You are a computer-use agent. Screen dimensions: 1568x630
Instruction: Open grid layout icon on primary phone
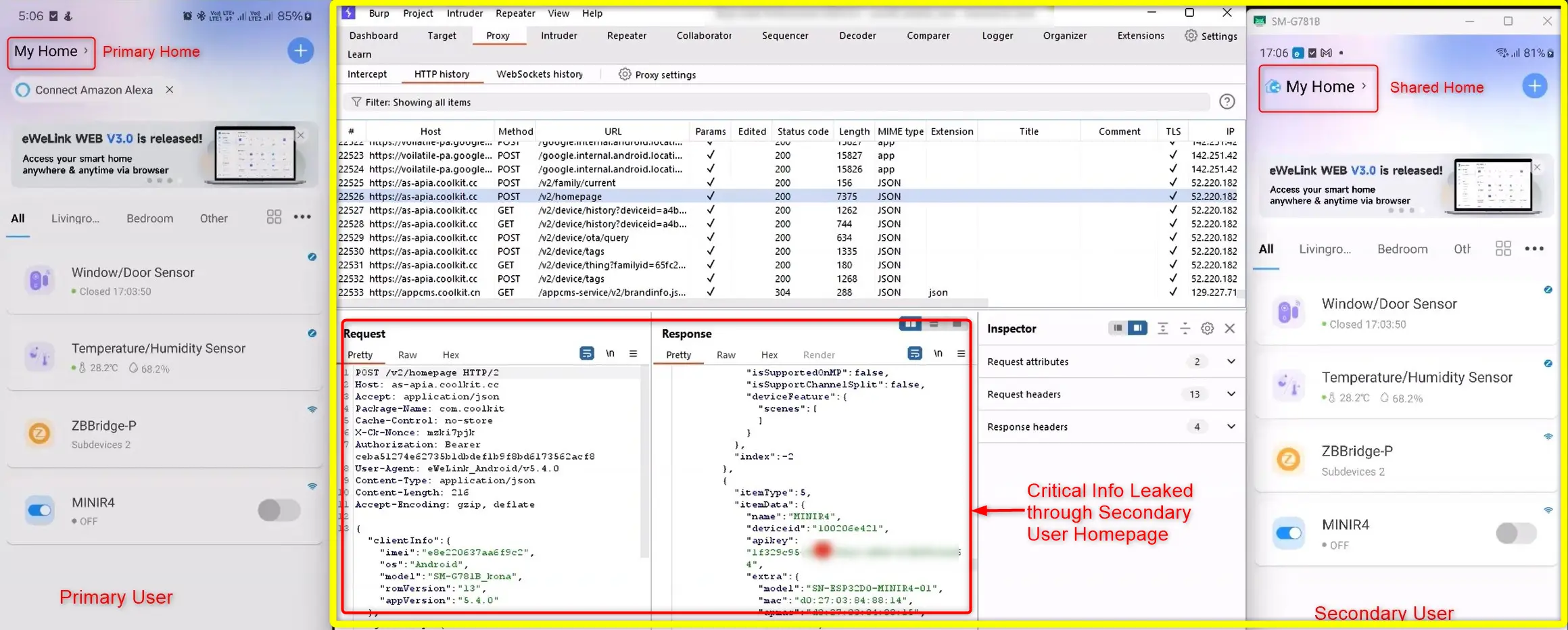pos(274,217)
